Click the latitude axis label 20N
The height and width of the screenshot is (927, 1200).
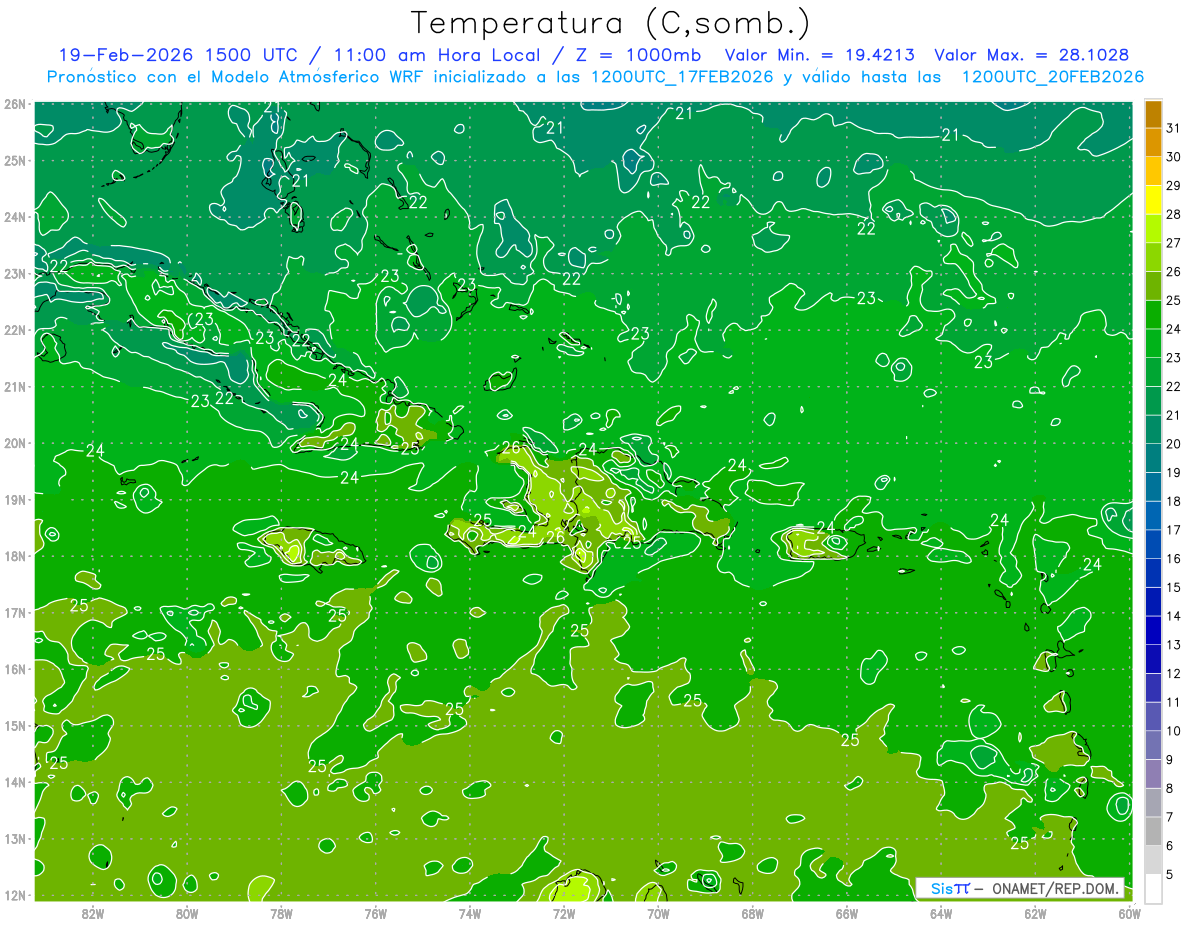pyautogui.click(x=15, y=443)
